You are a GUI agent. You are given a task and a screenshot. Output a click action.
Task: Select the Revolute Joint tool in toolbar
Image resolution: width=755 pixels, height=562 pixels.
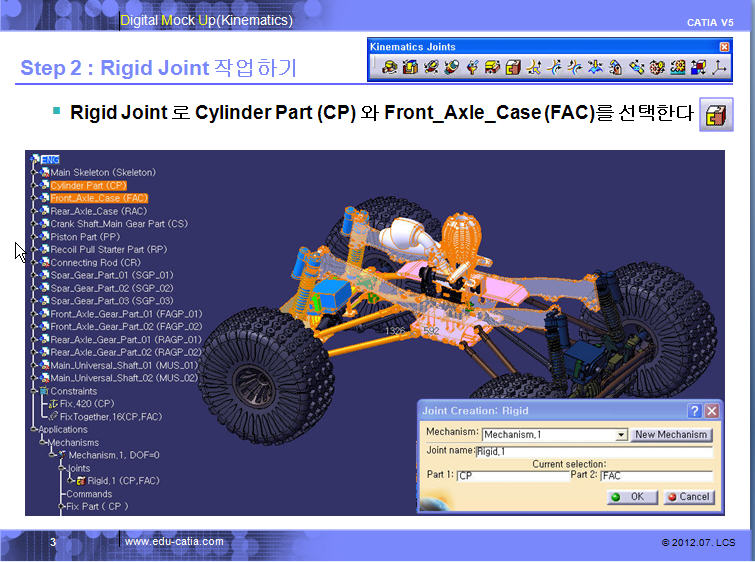coord(391,67)
